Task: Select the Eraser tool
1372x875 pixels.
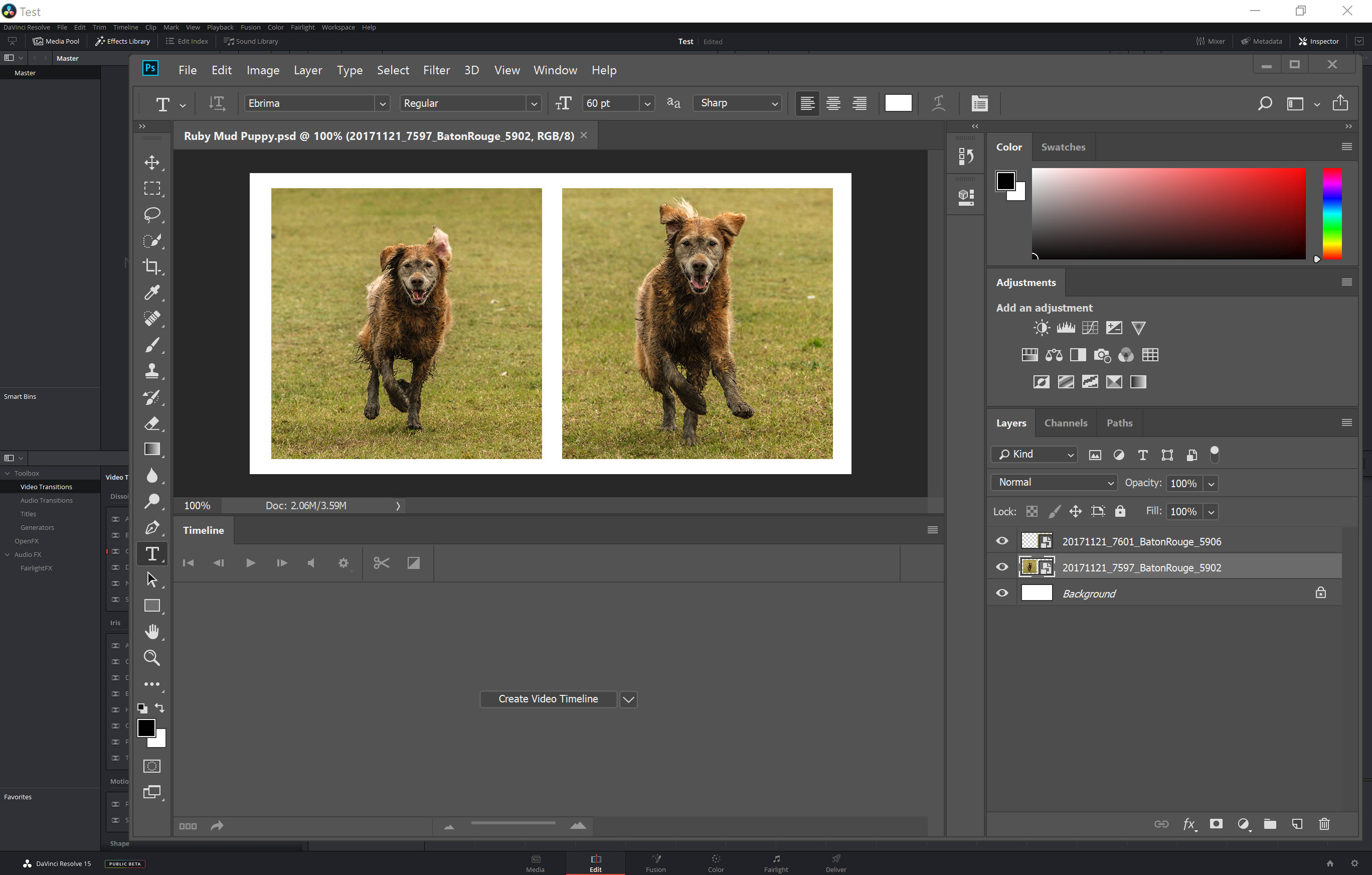Action: 151,423
